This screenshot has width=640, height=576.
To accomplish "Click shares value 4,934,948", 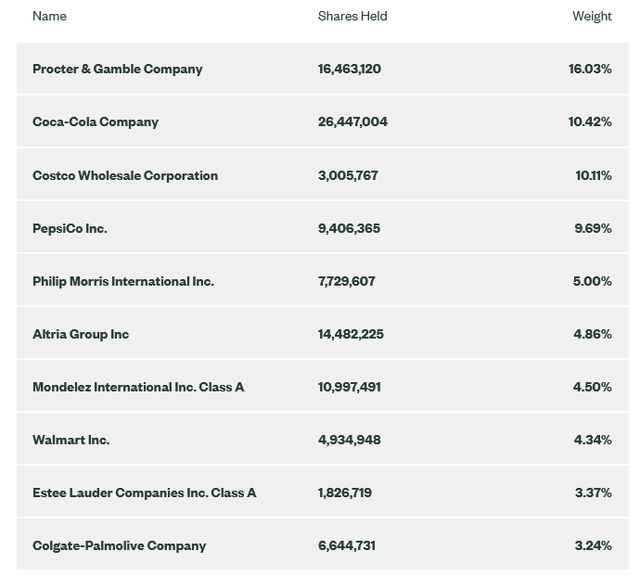I will 349,440.
